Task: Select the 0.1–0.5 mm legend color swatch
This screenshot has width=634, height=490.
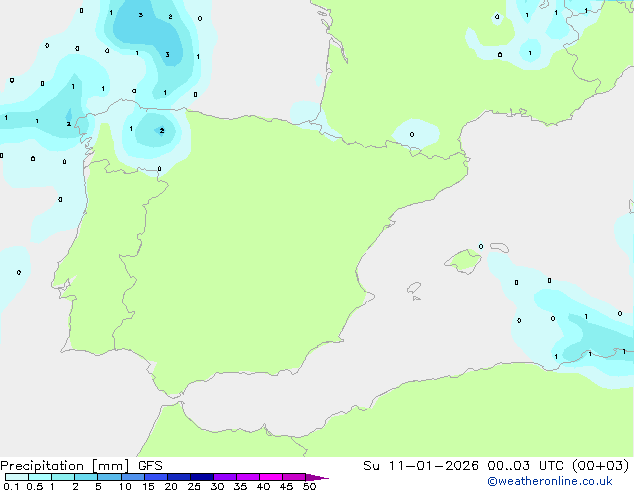Action: tap(17, 477)
